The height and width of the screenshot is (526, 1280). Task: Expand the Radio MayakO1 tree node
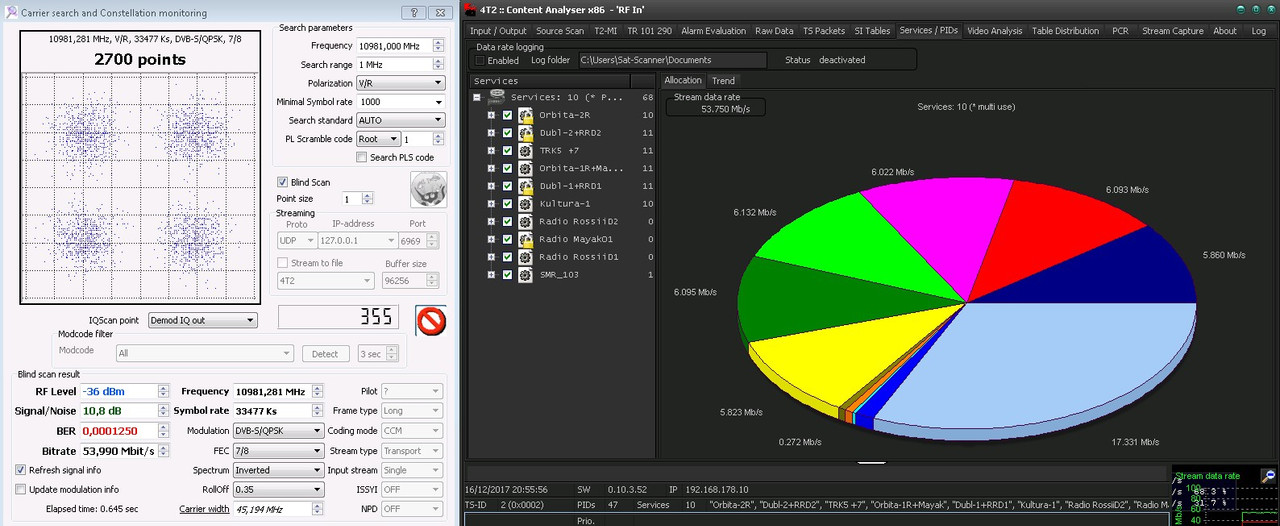tap(491, 239)
